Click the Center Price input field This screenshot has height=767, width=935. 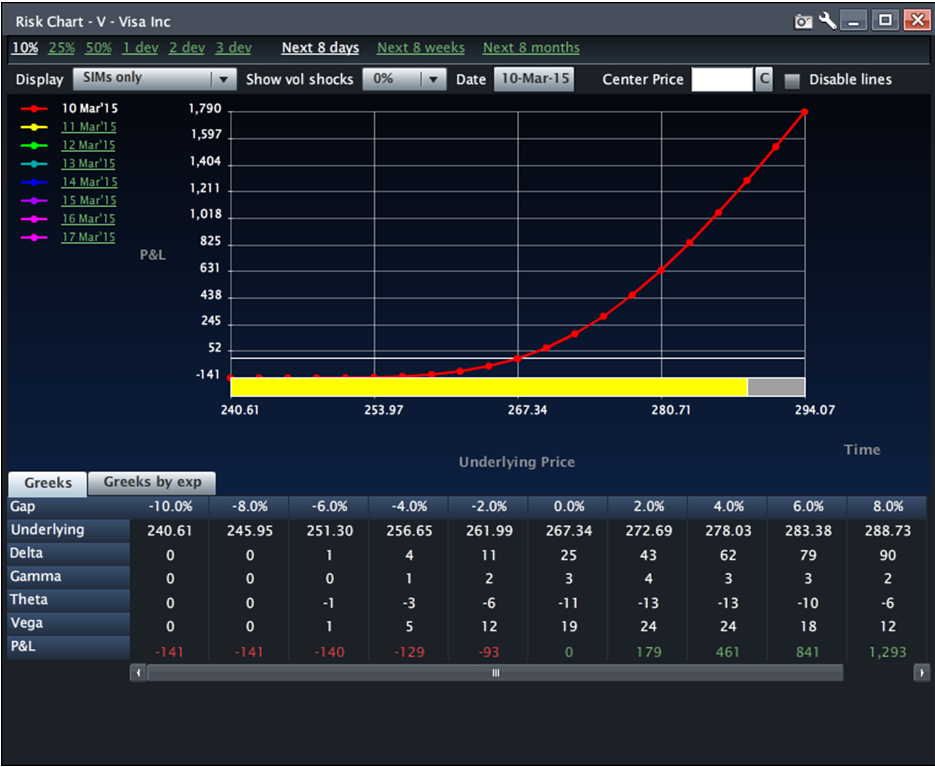pos(721,80)
